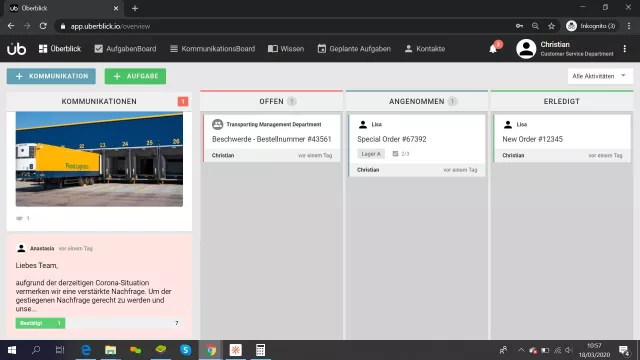Expand the Alle Aktivitäten dropdown
Viewport: 640px width, 360px height.
(x=600, y=76)
